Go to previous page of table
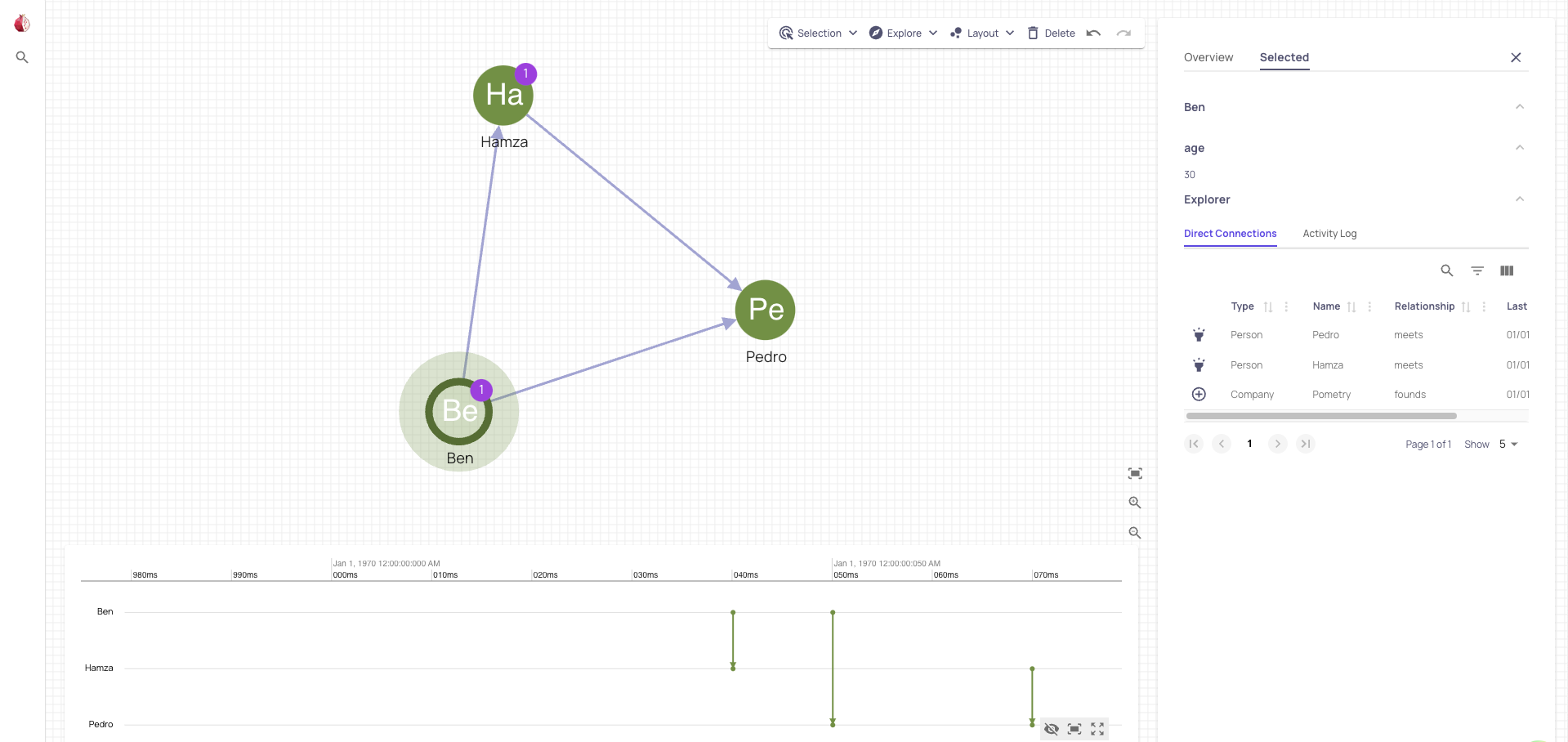Image resolution: width=1568 pixels, height=742 pixels. tap(1222, 444)
